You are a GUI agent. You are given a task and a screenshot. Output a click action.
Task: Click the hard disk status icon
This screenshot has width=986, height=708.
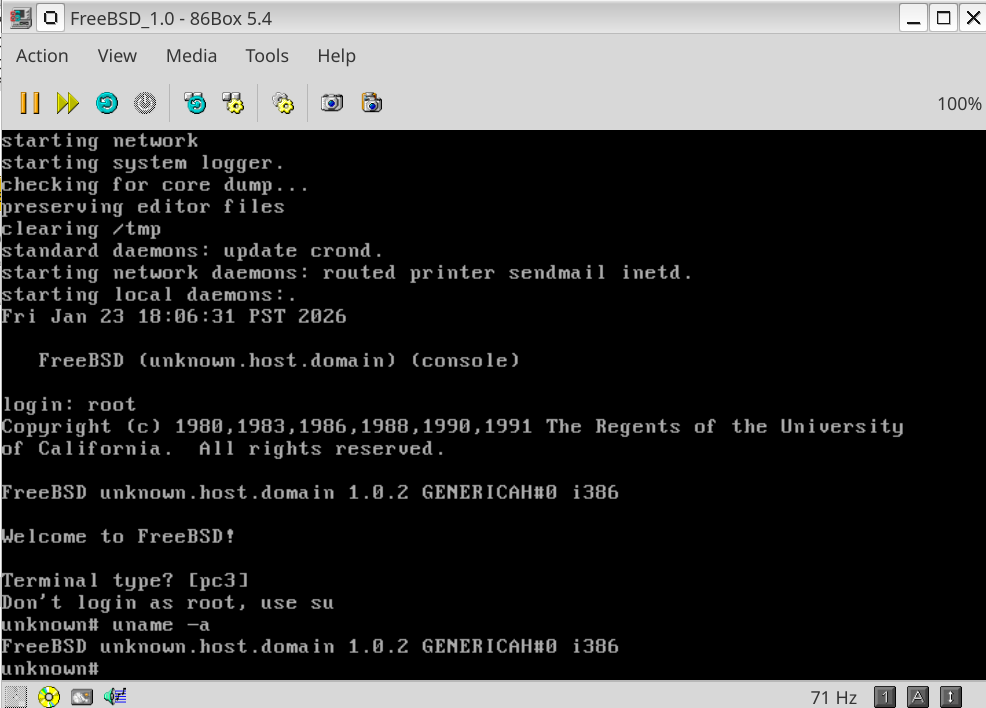[82, 696]
